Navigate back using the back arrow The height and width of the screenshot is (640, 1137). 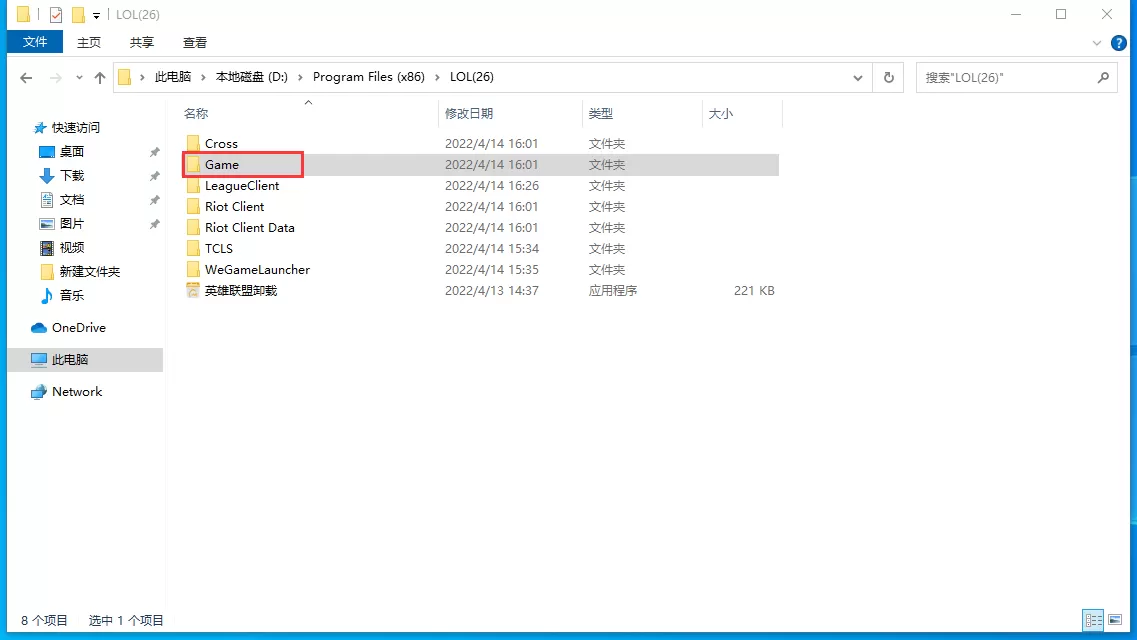tap(25, 76)
